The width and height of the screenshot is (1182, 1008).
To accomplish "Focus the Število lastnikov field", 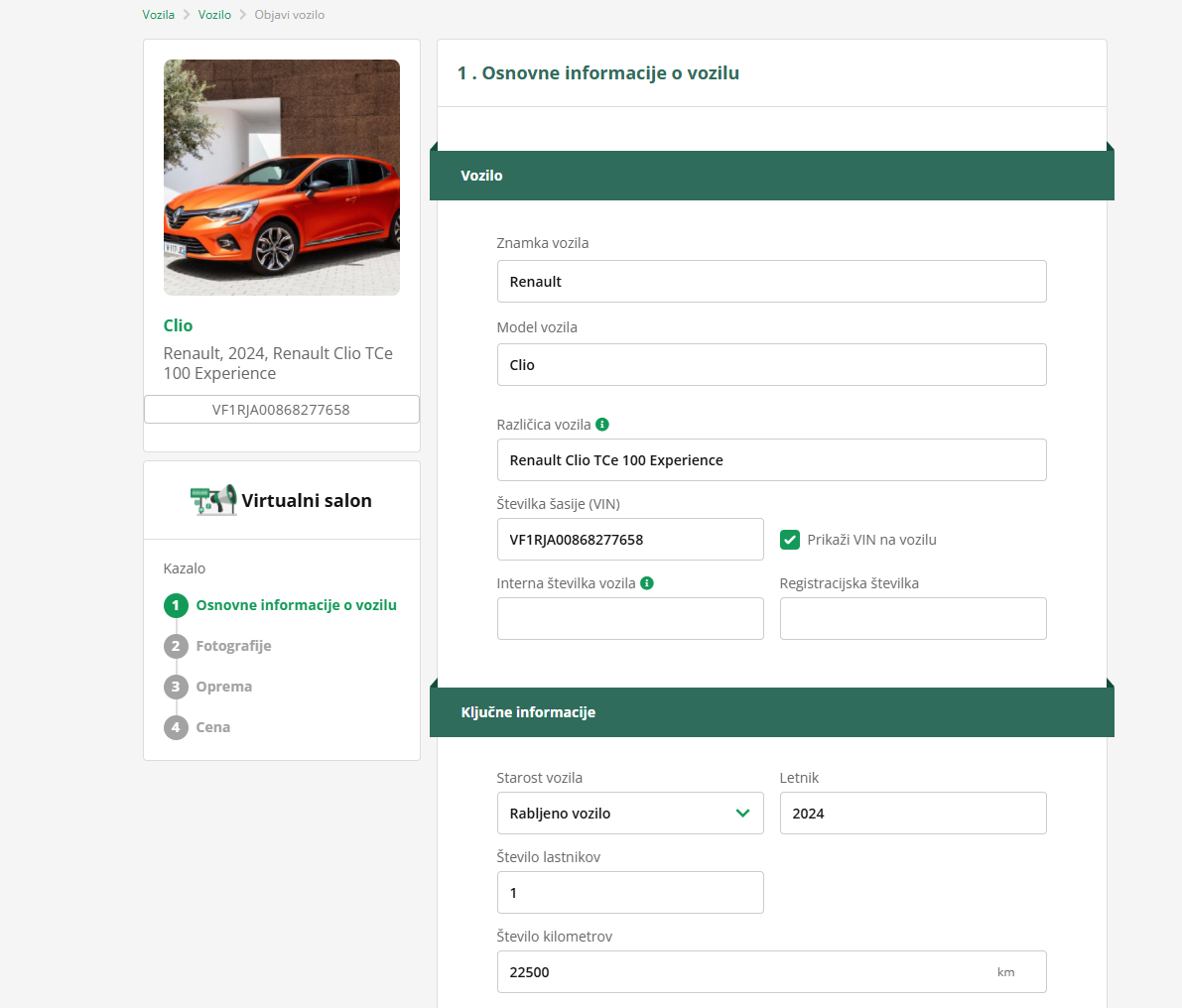I will [x=630, y=892].
